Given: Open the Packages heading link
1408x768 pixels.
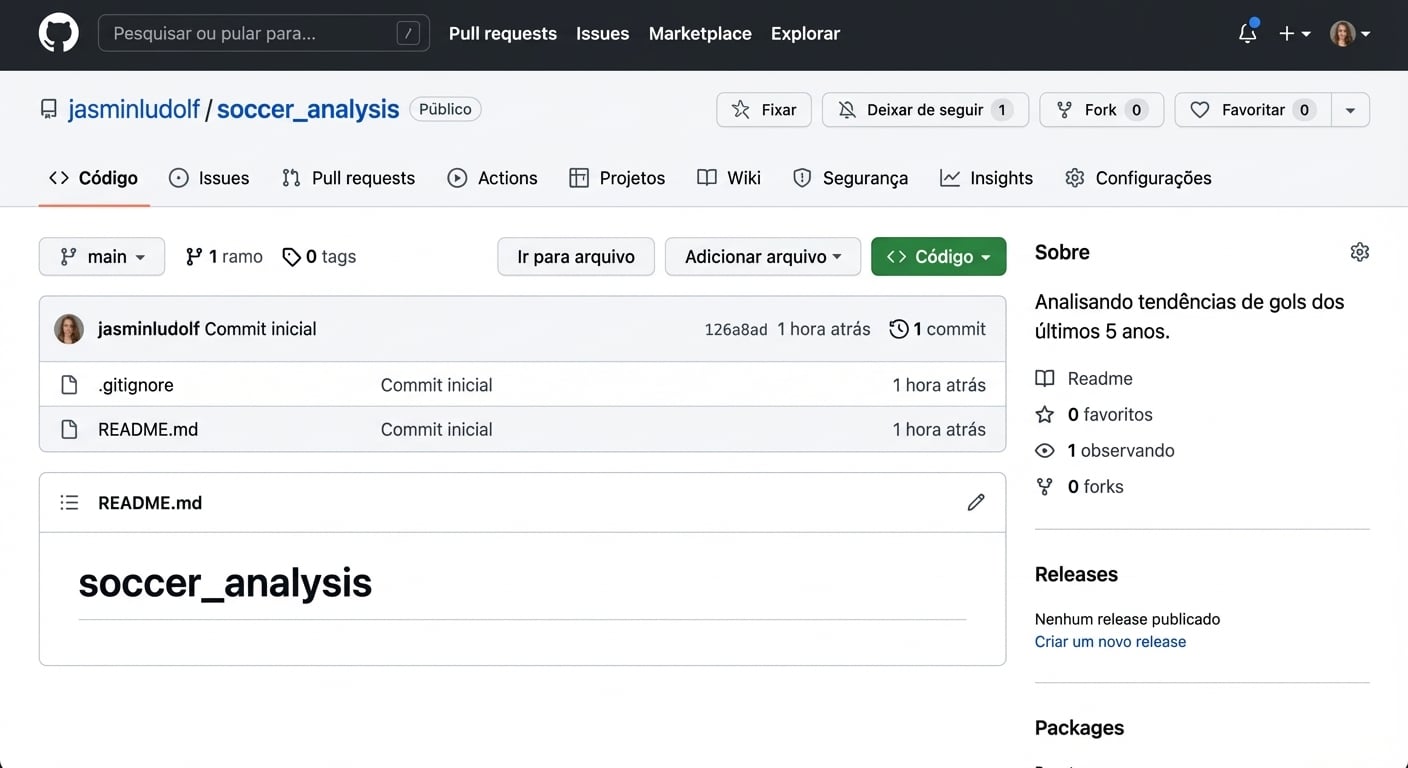Looking at the screenshot, I should (x=1079, y=728).
